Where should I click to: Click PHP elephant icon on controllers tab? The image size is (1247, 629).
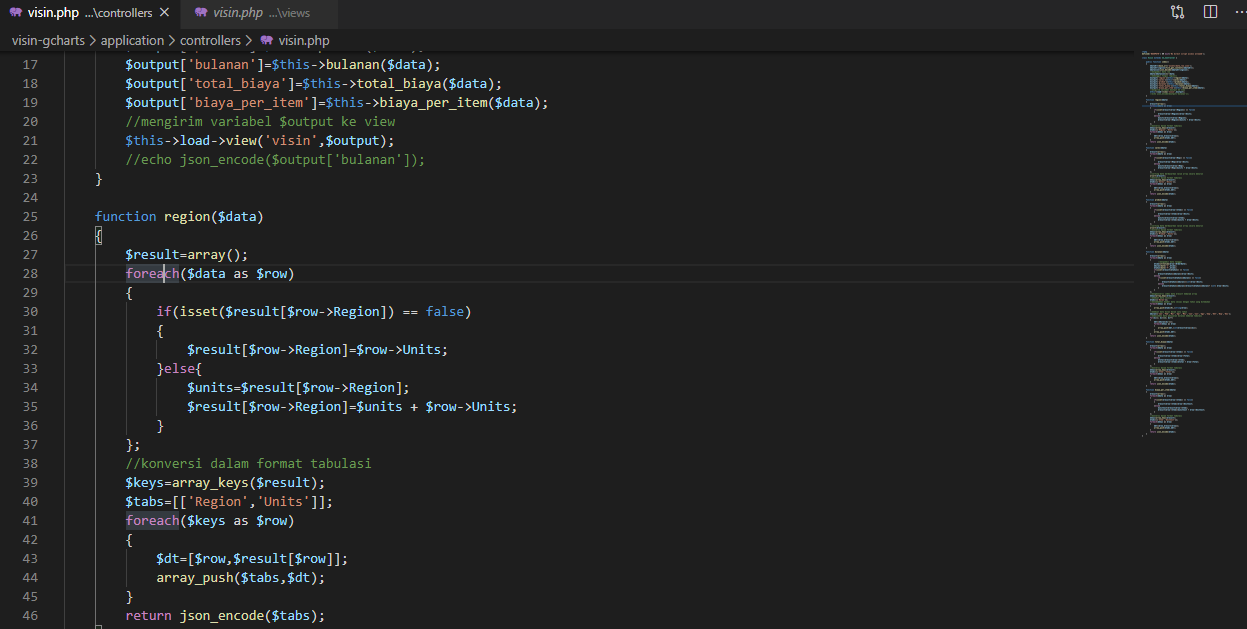click(x=16, y=13)
